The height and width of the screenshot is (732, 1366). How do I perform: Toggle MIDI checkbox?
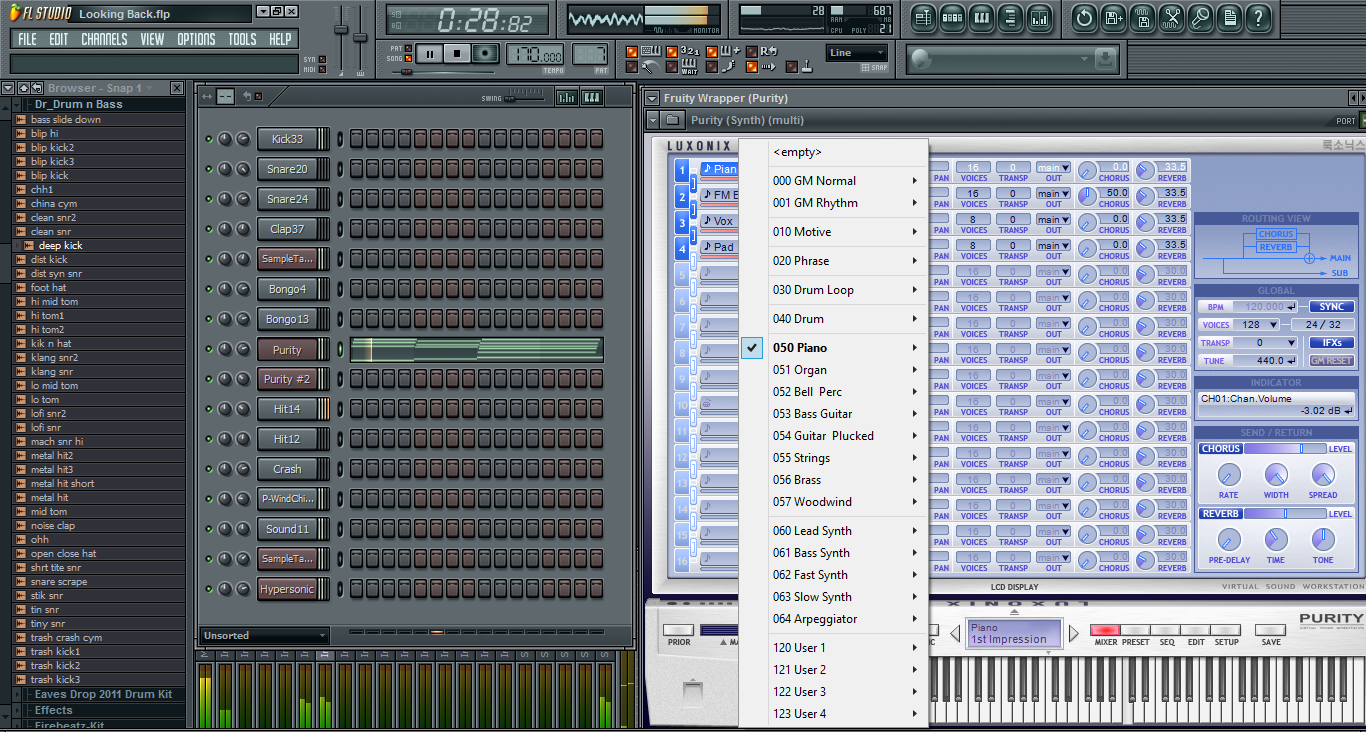(x=322, y=69)
